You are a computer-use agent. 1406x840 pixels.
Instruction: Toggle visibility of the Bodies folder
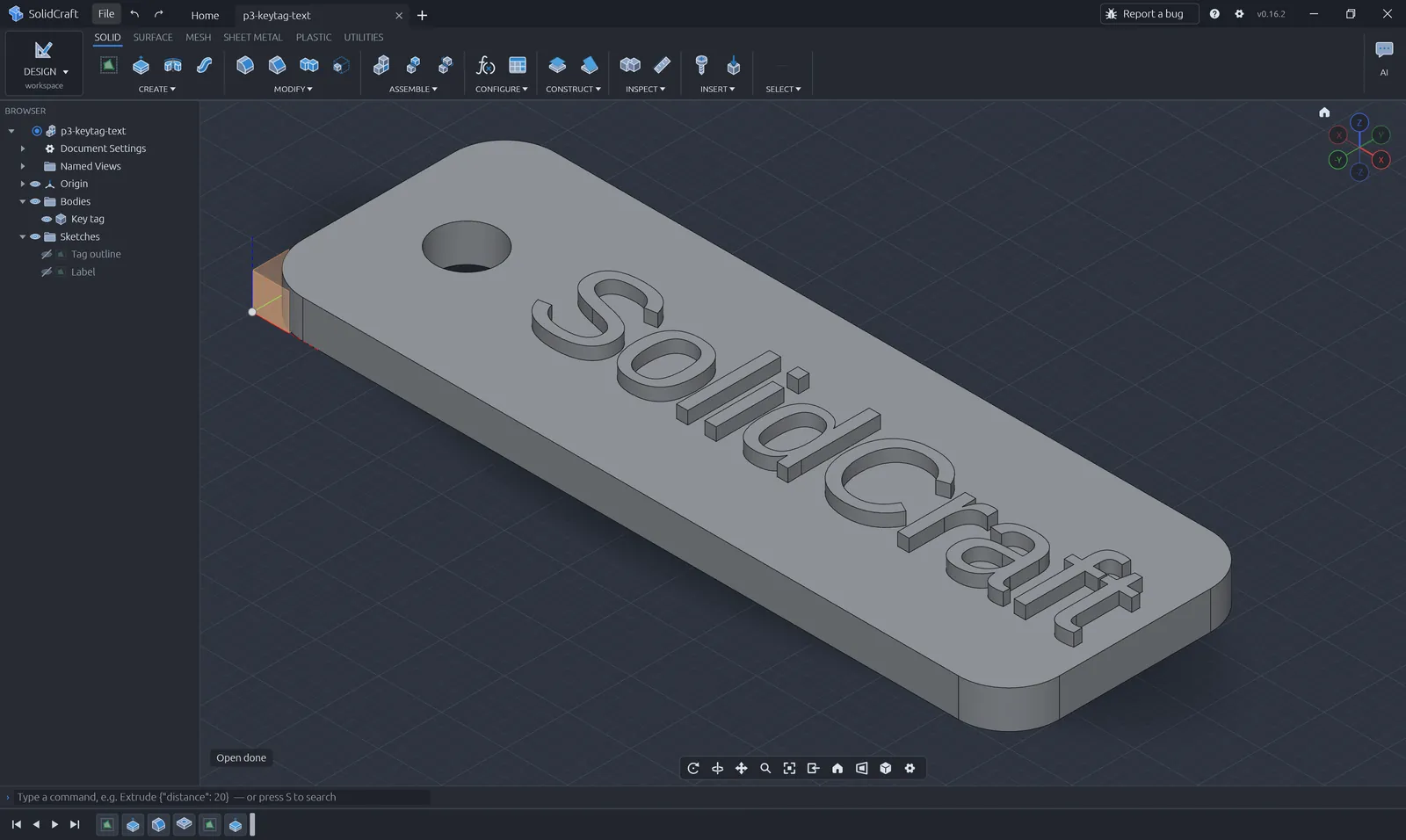point(35,201)
